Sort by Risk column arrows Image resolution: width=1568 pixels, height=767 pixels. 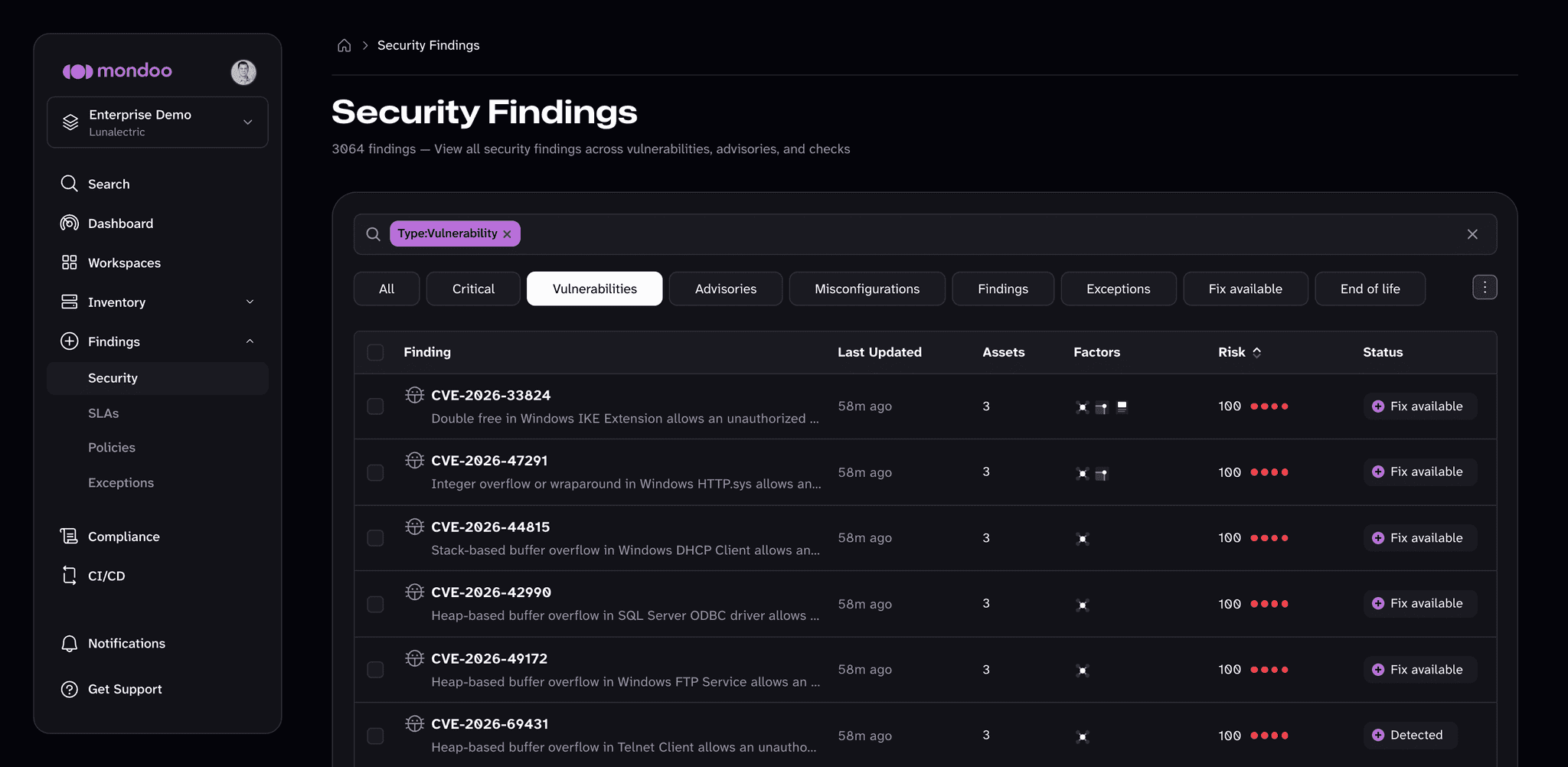[1256, 352]
